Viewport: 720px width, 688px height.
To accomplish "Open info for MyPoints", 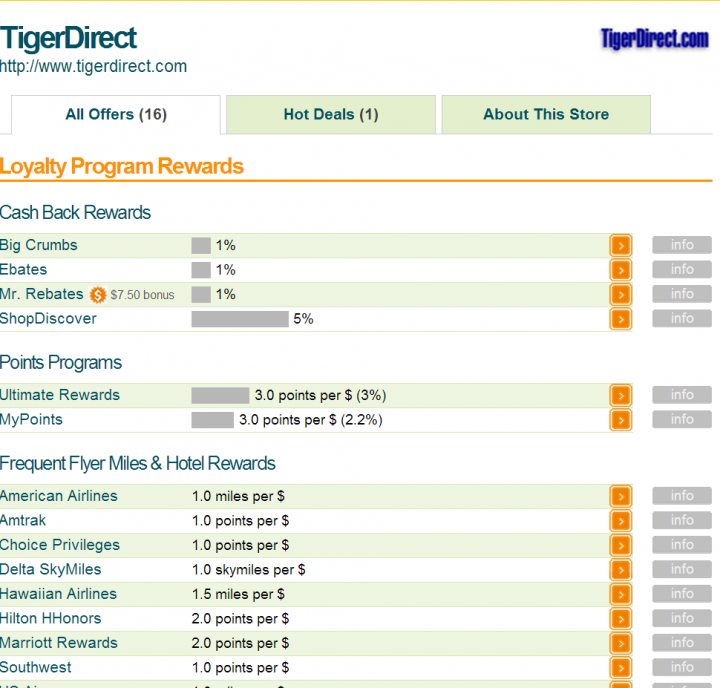I will click(x=682, y=419).
